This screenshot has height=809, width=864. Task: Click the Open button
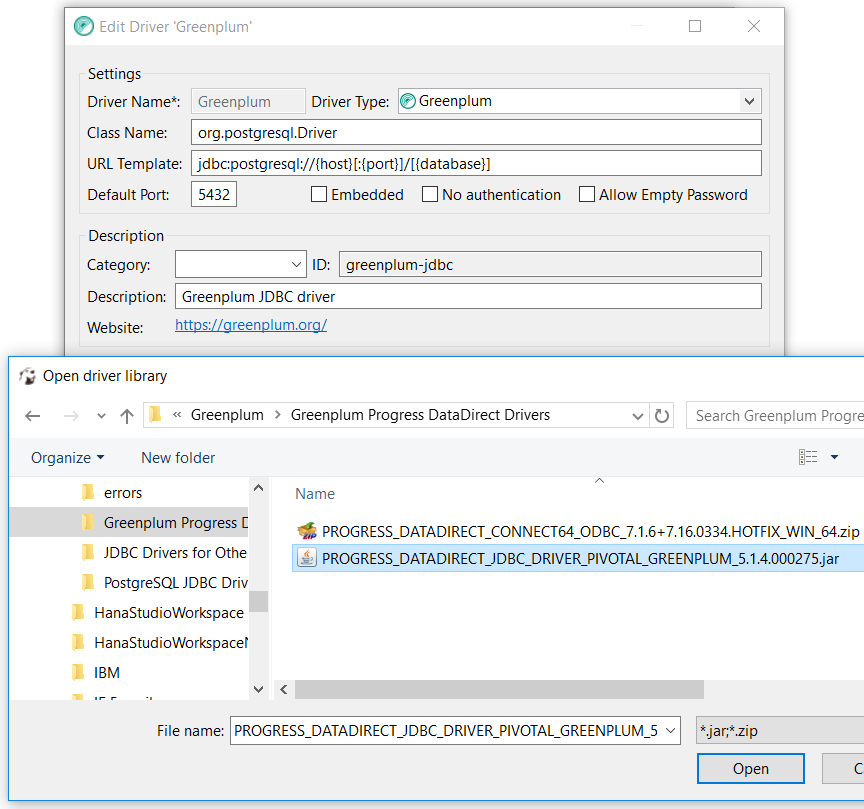[750, 769]
